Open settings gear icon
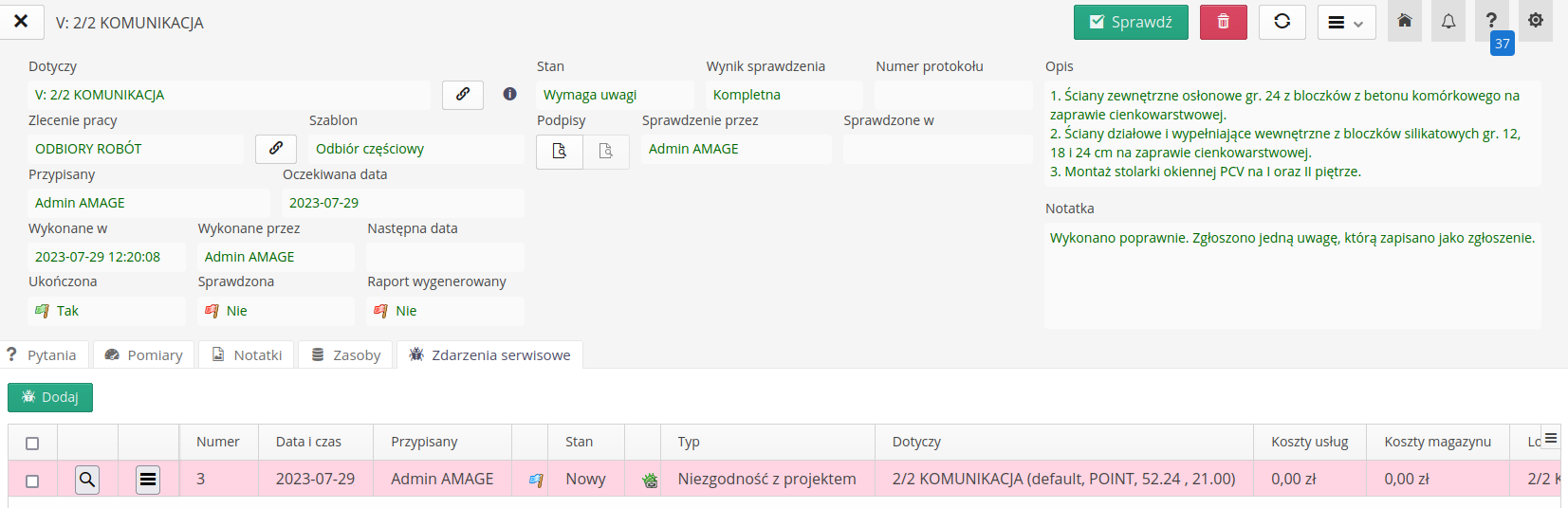This screenshot has width=1568, height=508. coord(1535,21)
